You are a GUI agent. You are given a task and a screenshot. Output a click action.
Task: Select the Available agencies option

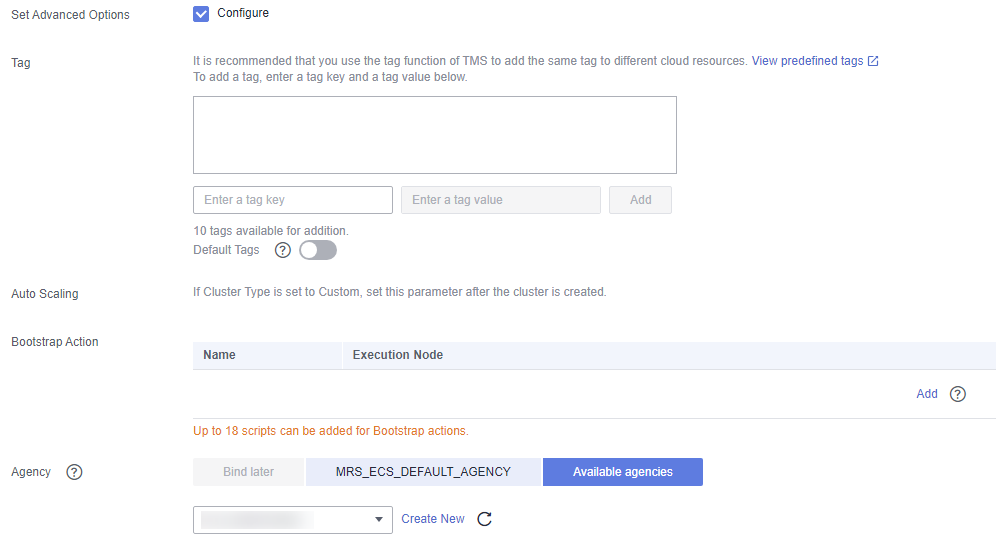pos(622,472)
